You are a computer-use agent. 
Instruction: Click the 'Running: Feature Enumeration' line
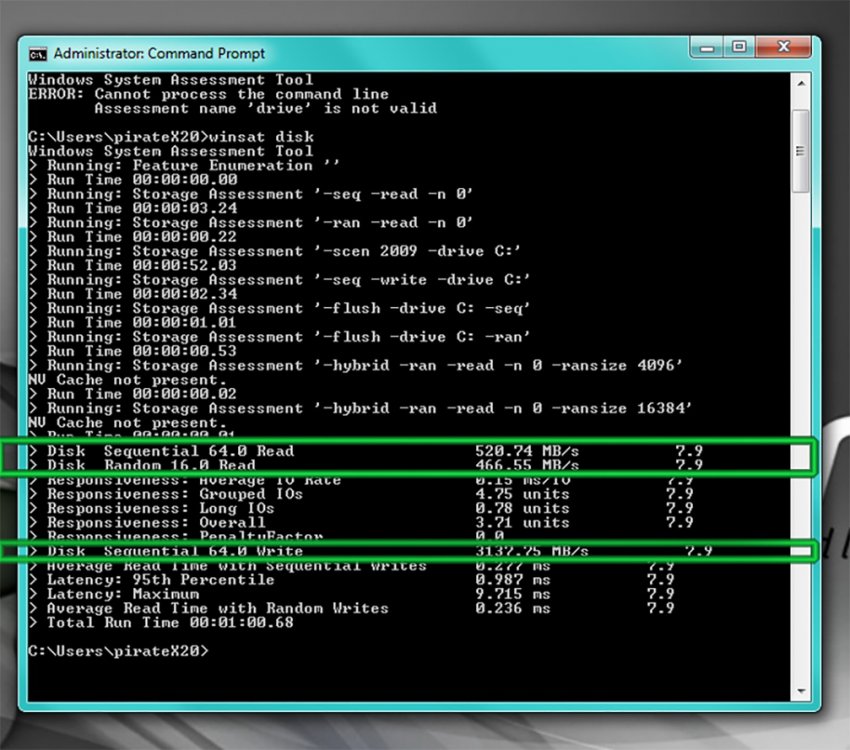[184, 165]
